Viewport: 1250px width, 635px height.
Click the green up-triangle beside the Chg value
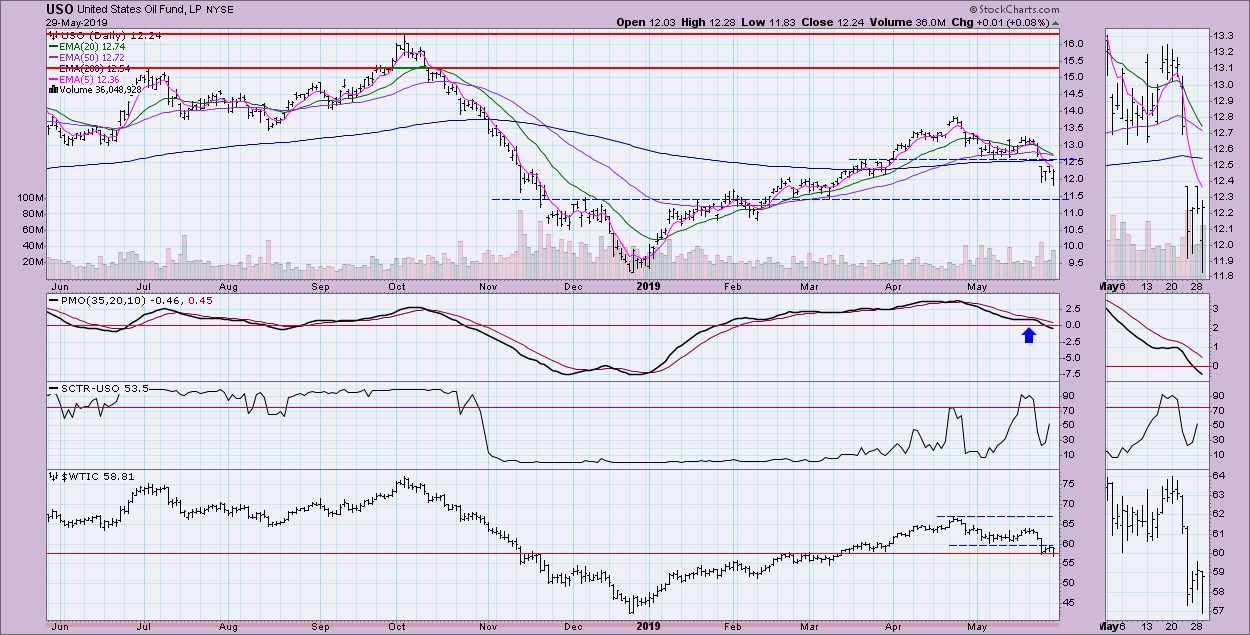pos(1057,22)
